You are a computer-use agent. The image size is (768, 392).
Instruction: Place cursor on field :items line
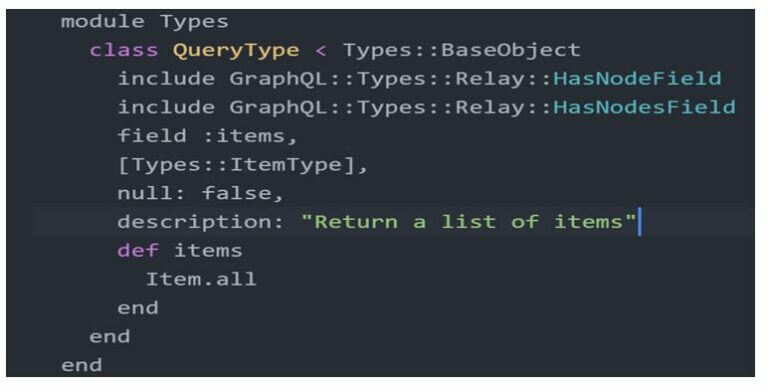[207, 136]
